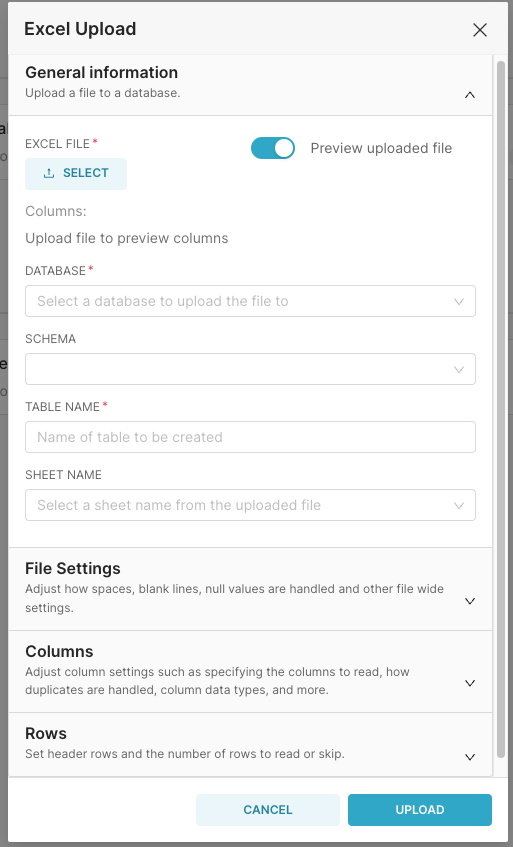This screenshot has width=513, height=847.
Task: Click the Columns section chevron icon
Action: (x=470, y=683)
